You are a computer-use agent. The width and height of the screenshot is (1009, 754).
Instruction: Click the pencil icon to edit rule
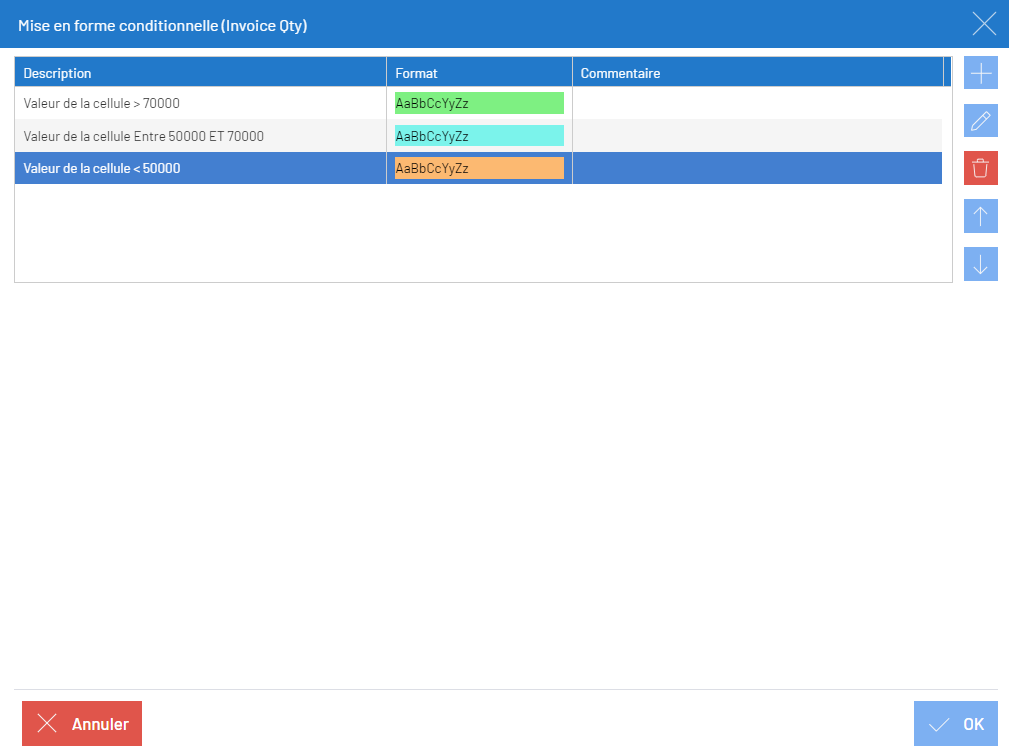(x=980, y=120)
